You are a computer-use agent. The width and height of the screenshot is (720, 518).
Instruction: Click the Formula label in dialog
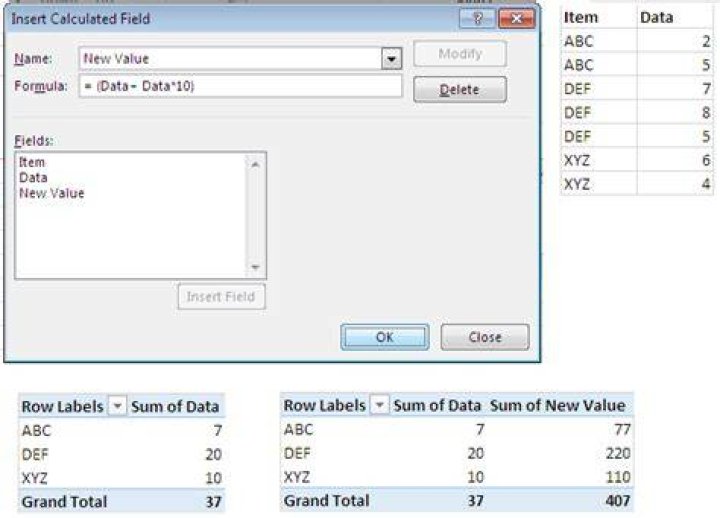point(41,86)
